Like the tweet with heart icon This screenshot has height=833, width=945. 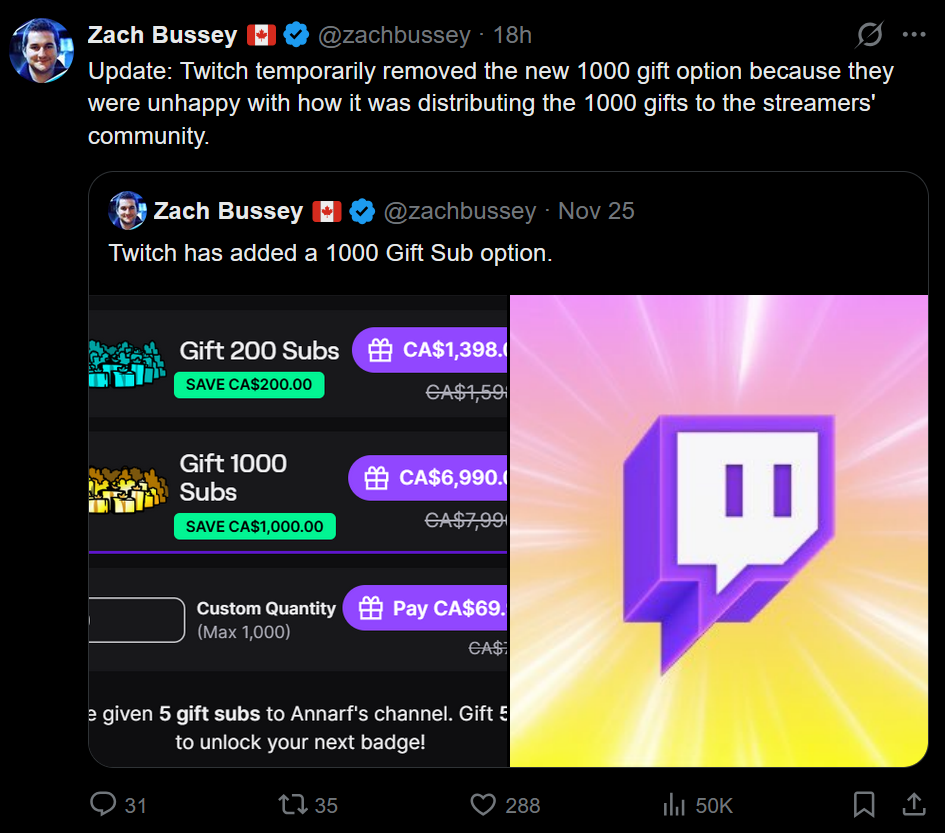pyautogui.click(x=483, y=804)
